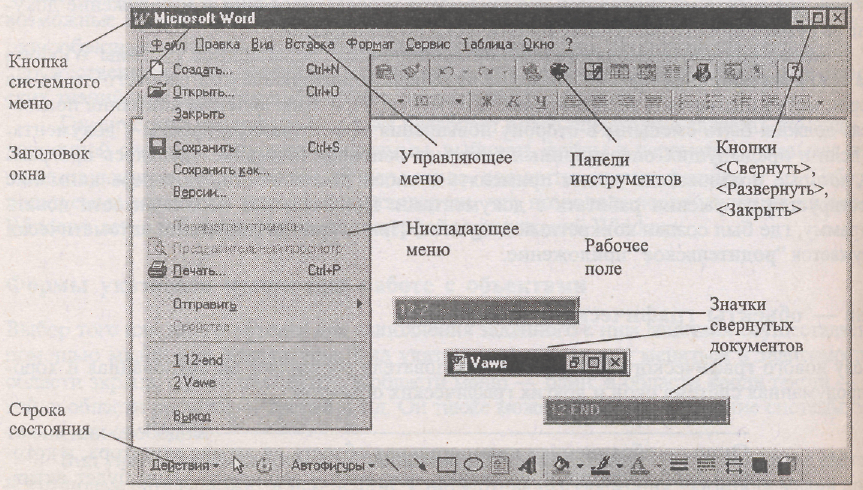Click the free rotate icon
This screenshot has width=863, height=490.
[x=265, y=465]
